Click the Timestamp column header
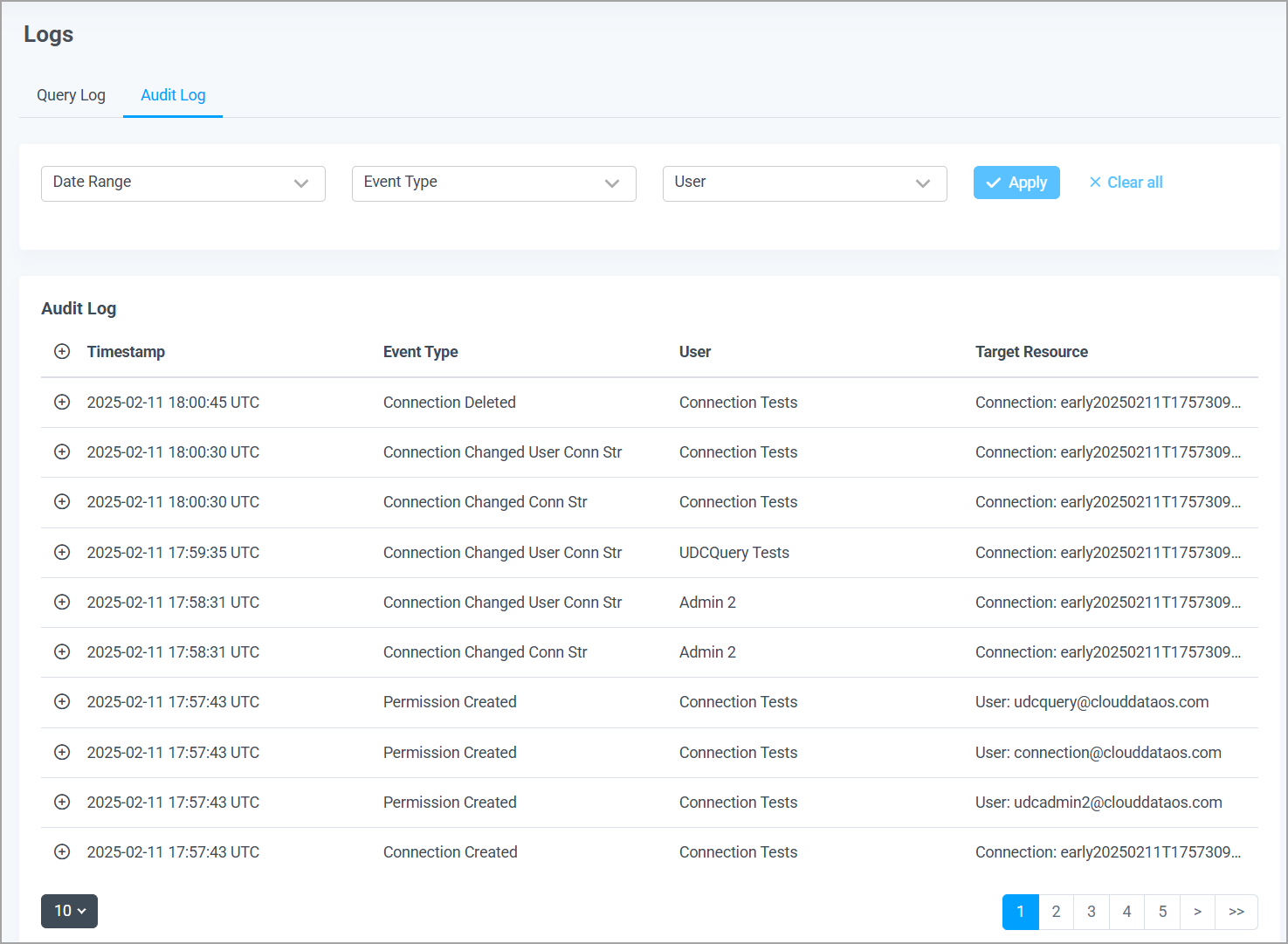 (x=126, y=352)
